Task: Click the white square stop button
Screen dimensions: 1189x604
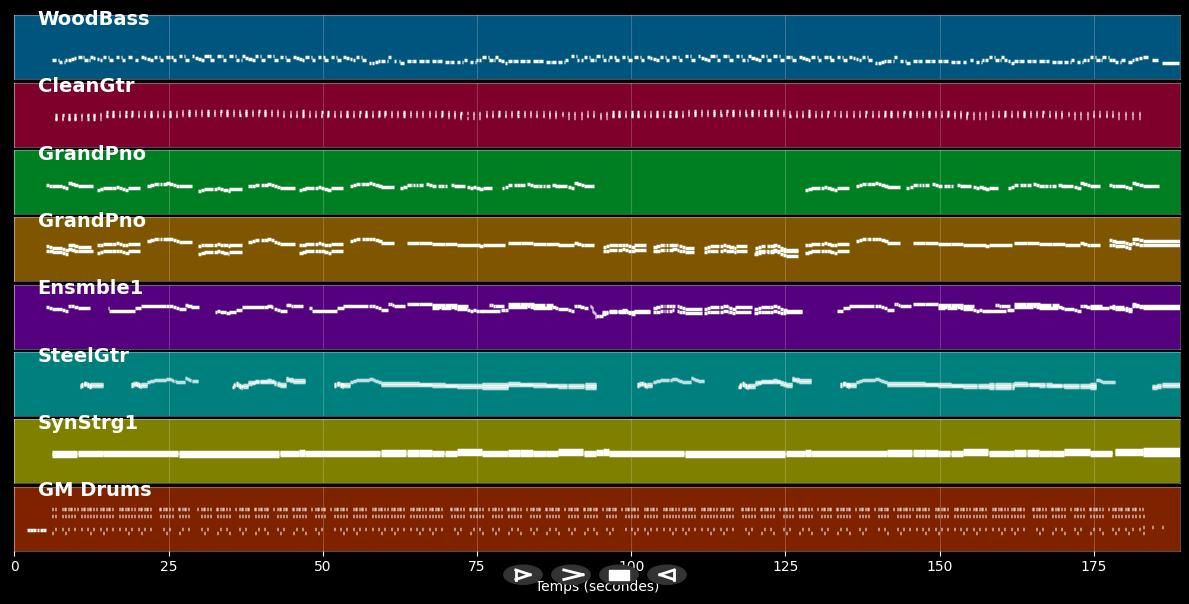Action: (619, 575)
